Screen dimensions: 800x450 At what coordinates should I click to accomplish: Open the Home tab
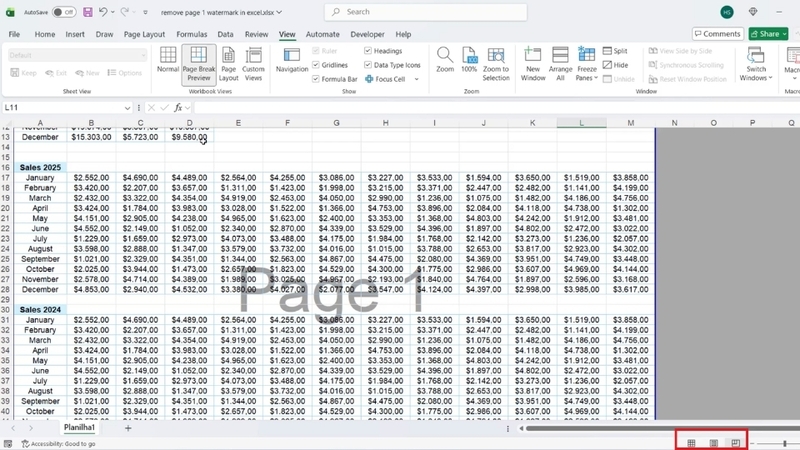(45, 34)
